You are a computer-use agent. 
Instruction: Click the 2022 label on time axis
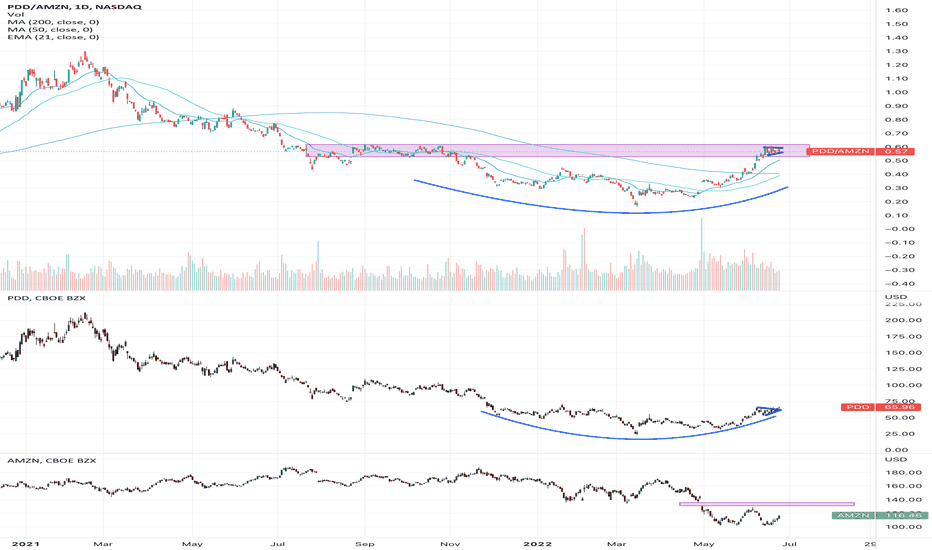coord(539,543)
